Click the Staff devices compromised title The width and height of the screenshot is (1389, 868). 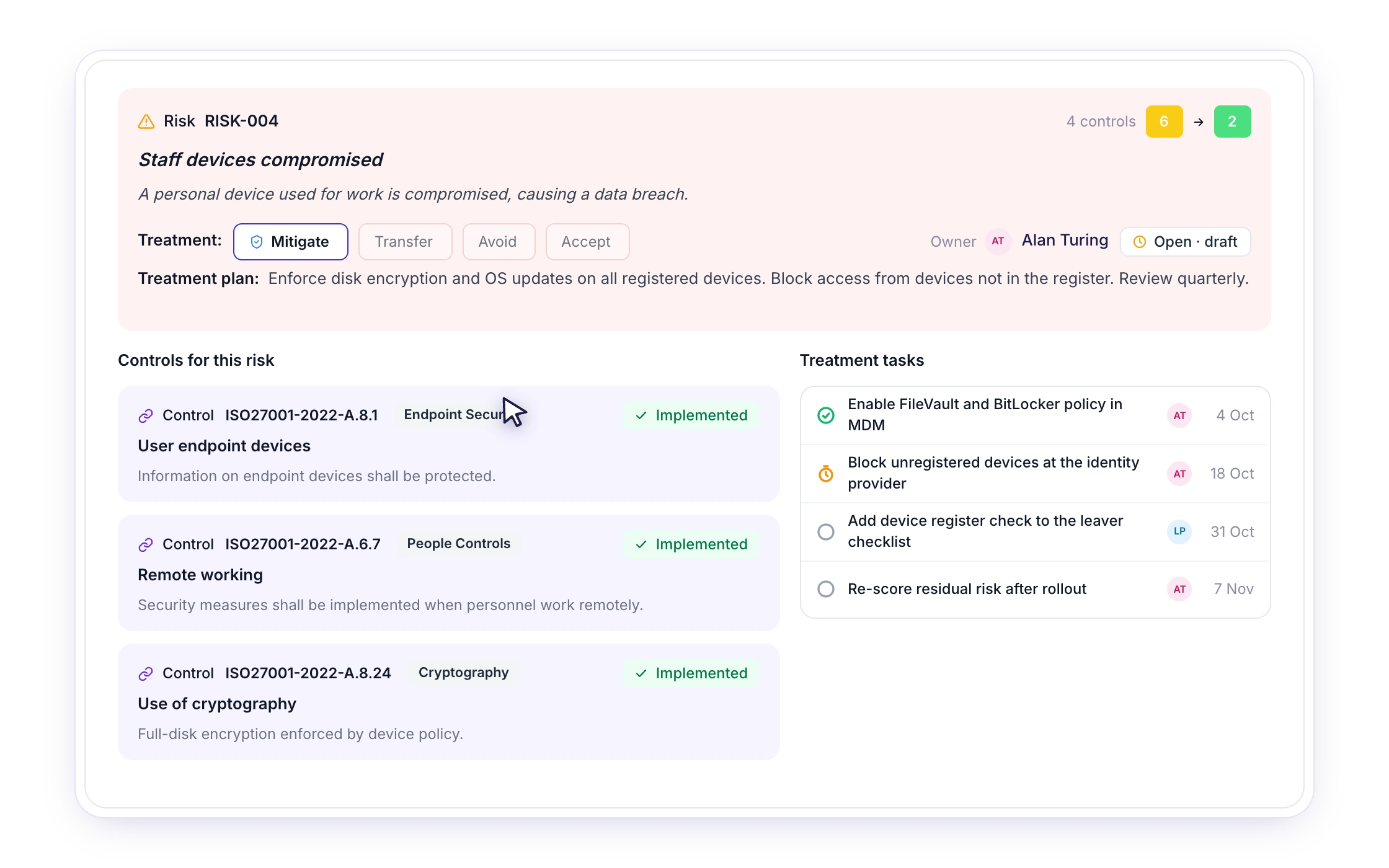tap(260, 160)
